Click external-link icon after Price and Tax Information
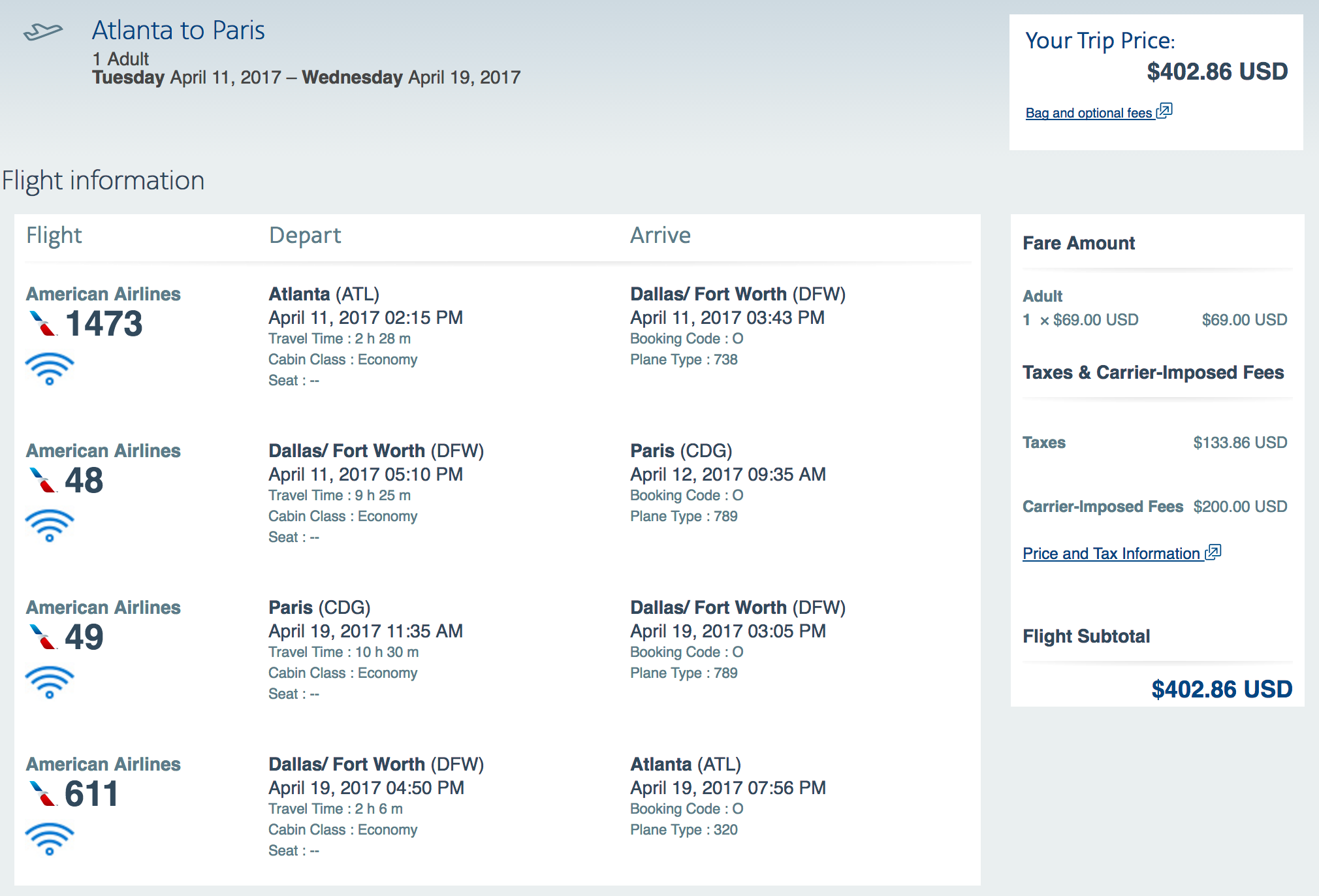The width and height of the screenshot is (1319, 896). tap(1213, 552)
